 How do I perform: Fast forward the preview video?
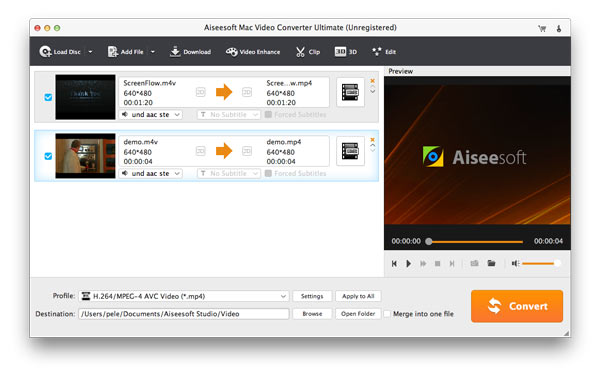pyautogui.click(x=423, y=264)
